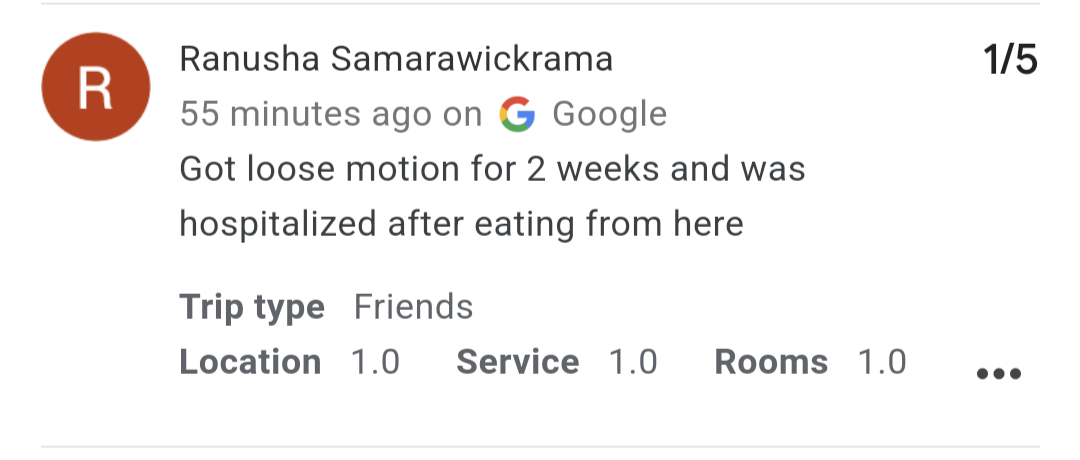Image resolution: width=1080 pixels, height=460 pixels.
Task: Click the Google source label
Action: click(610, 114)
